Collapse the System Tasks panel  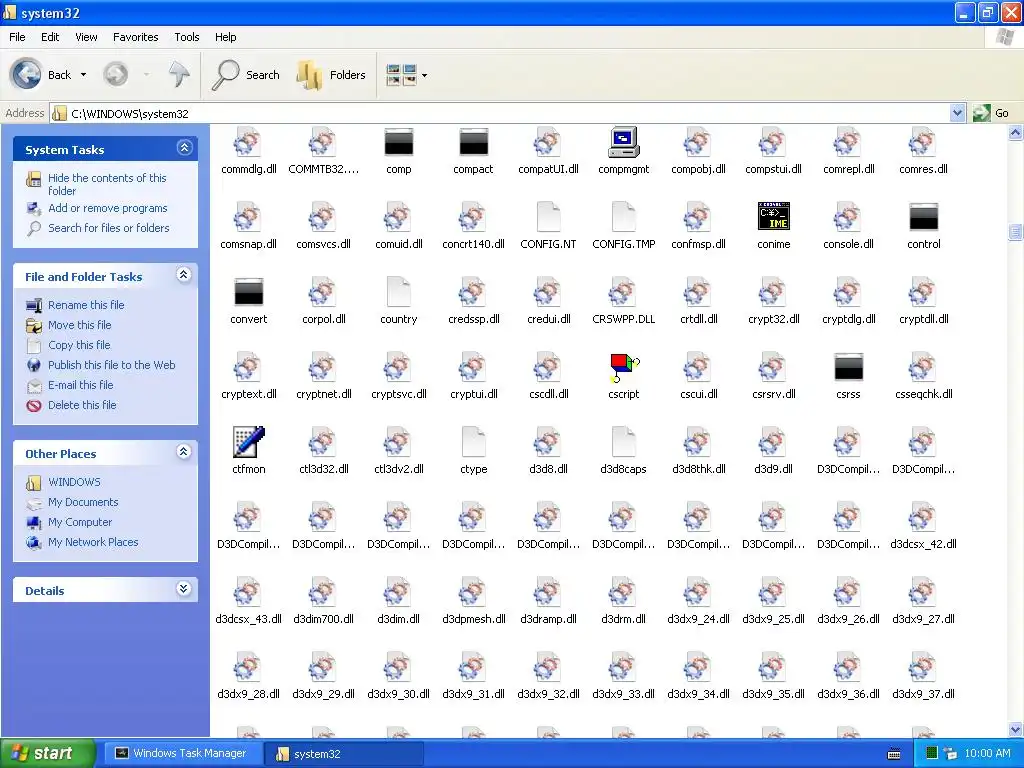click(x=184, y=148)
